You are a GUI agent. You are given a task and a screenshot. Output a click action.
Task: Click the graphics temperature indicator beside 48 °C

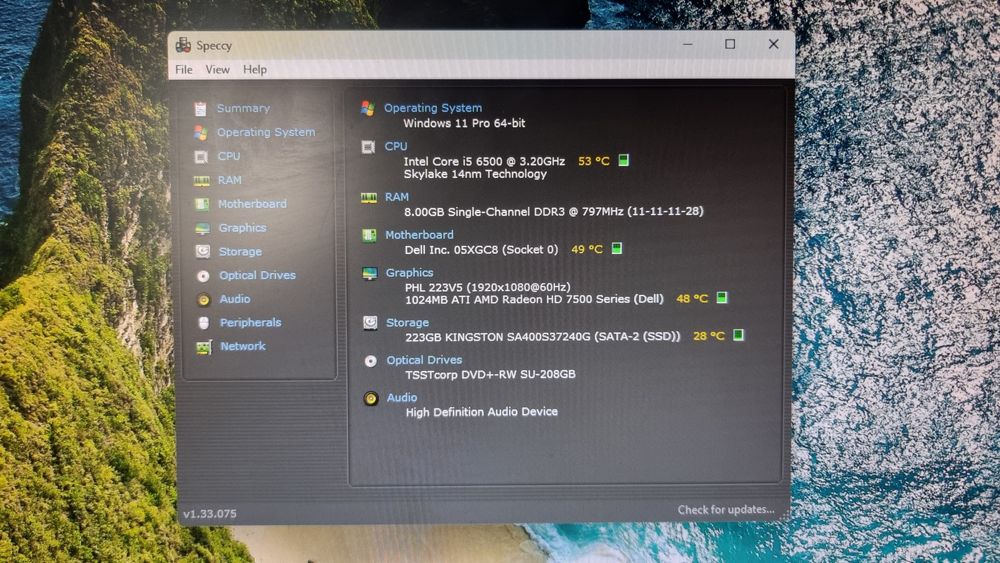pyautogui.click(x=722, y=297)
